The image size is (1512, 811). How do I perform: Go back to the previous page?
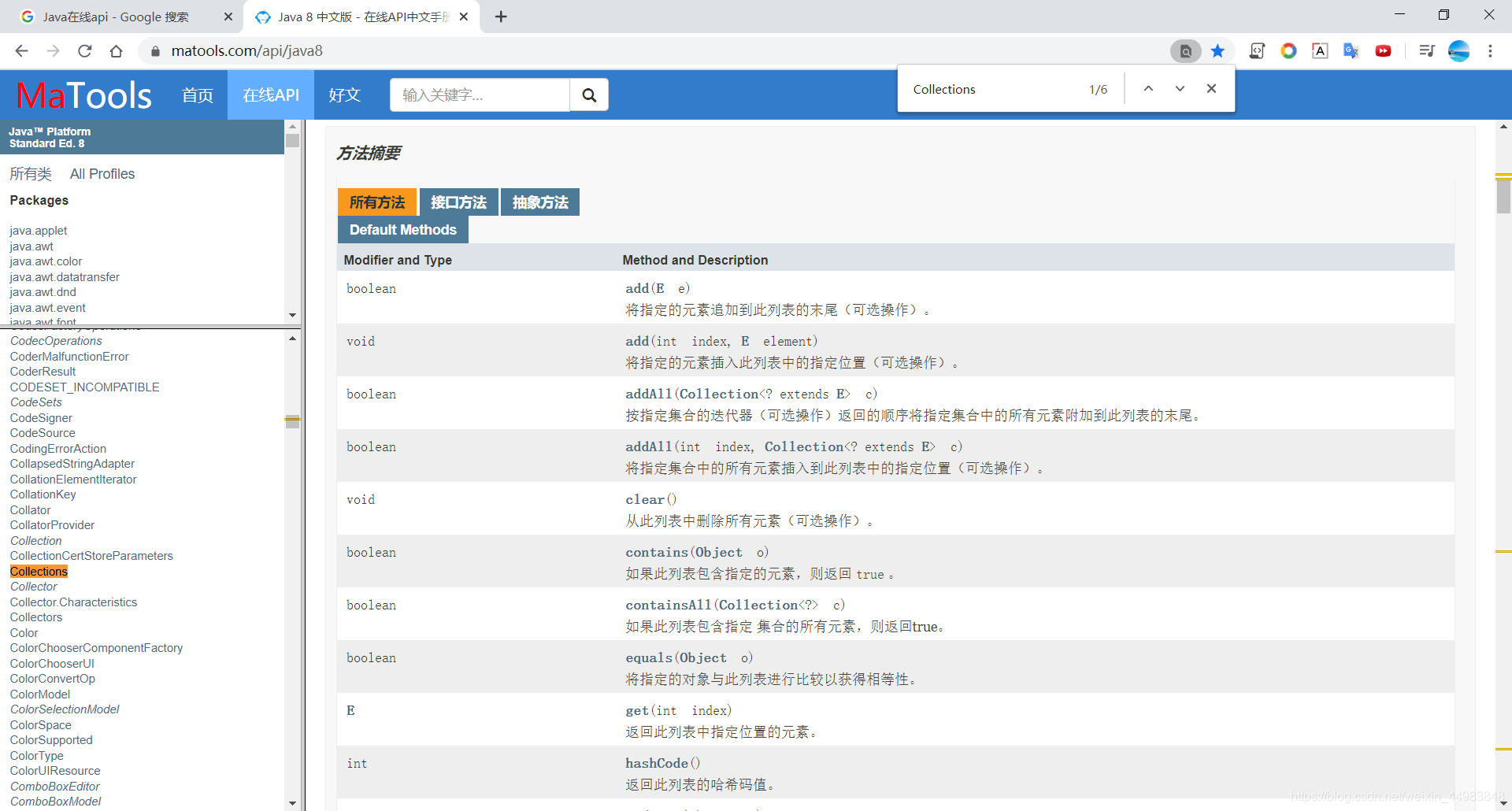coord(21,51)
